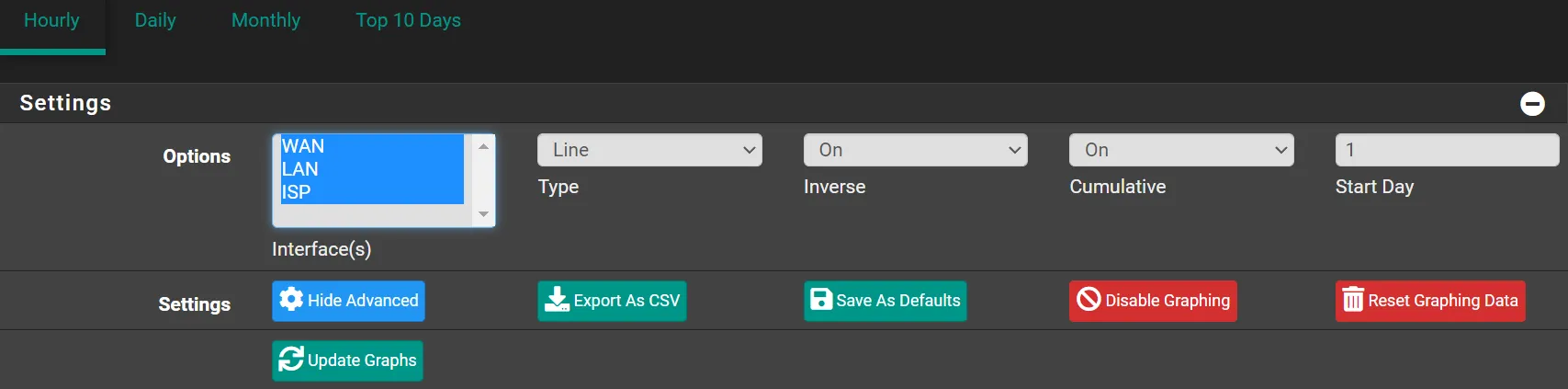1568x389 pixels.
Task: Open the Cumulative dropdown
Action: pos(1181,150)
